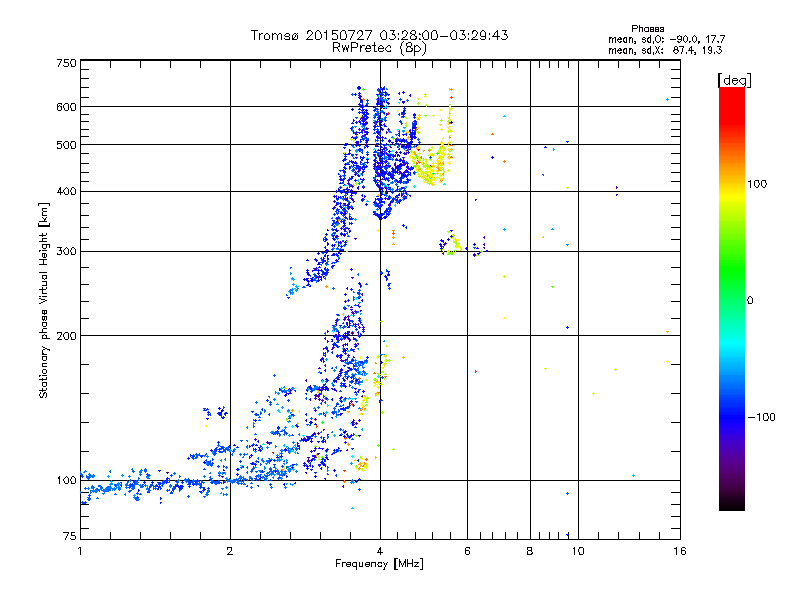Click the x-axis tick label '4'
The height and width of the screenshot is (600, 800).
(380, 551)
